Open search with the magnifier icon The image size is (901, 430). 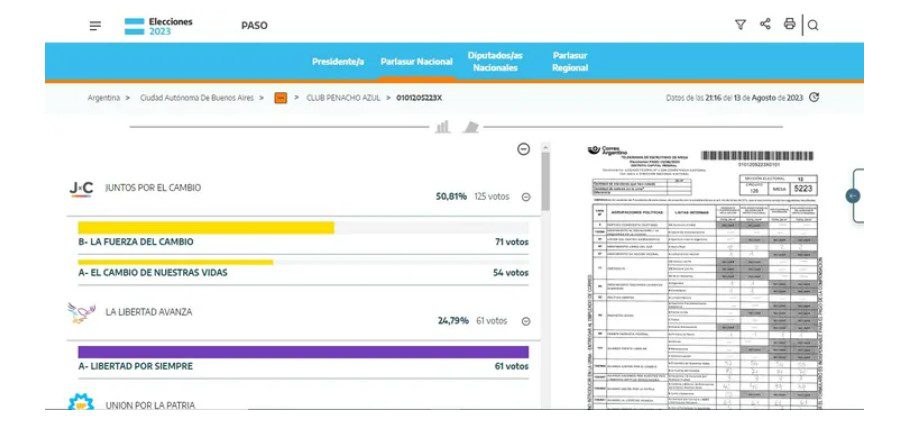coord(814,25)
